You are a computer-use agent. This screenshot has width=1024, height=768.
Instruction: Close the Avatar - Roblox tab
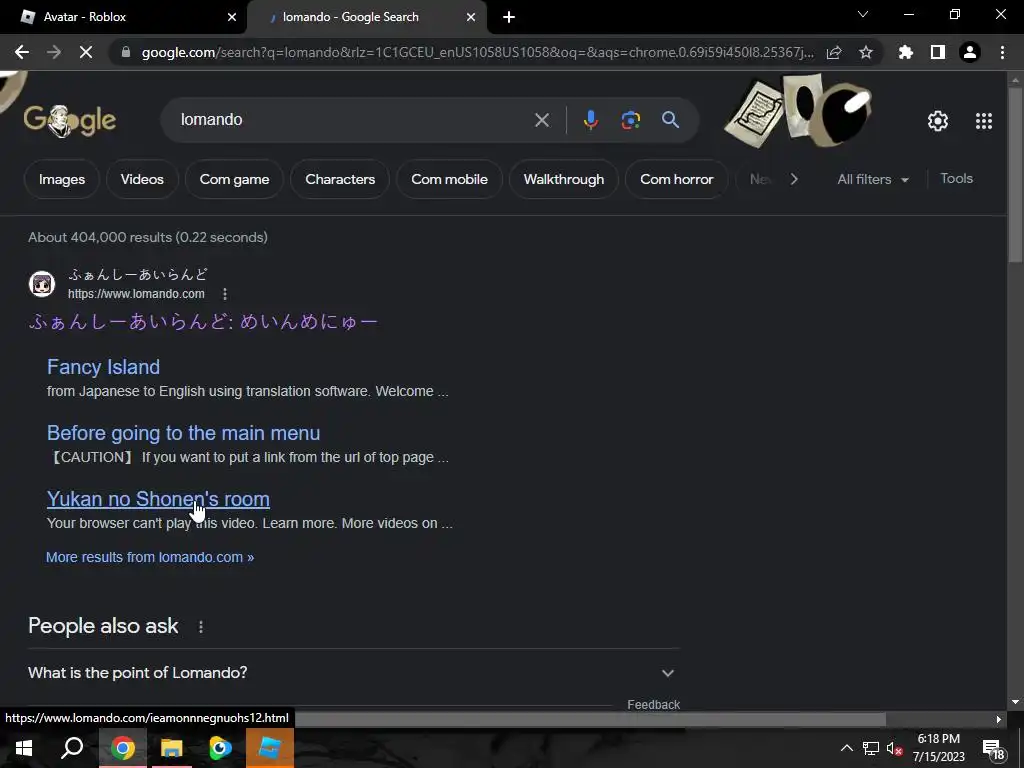tap(232, 17)
